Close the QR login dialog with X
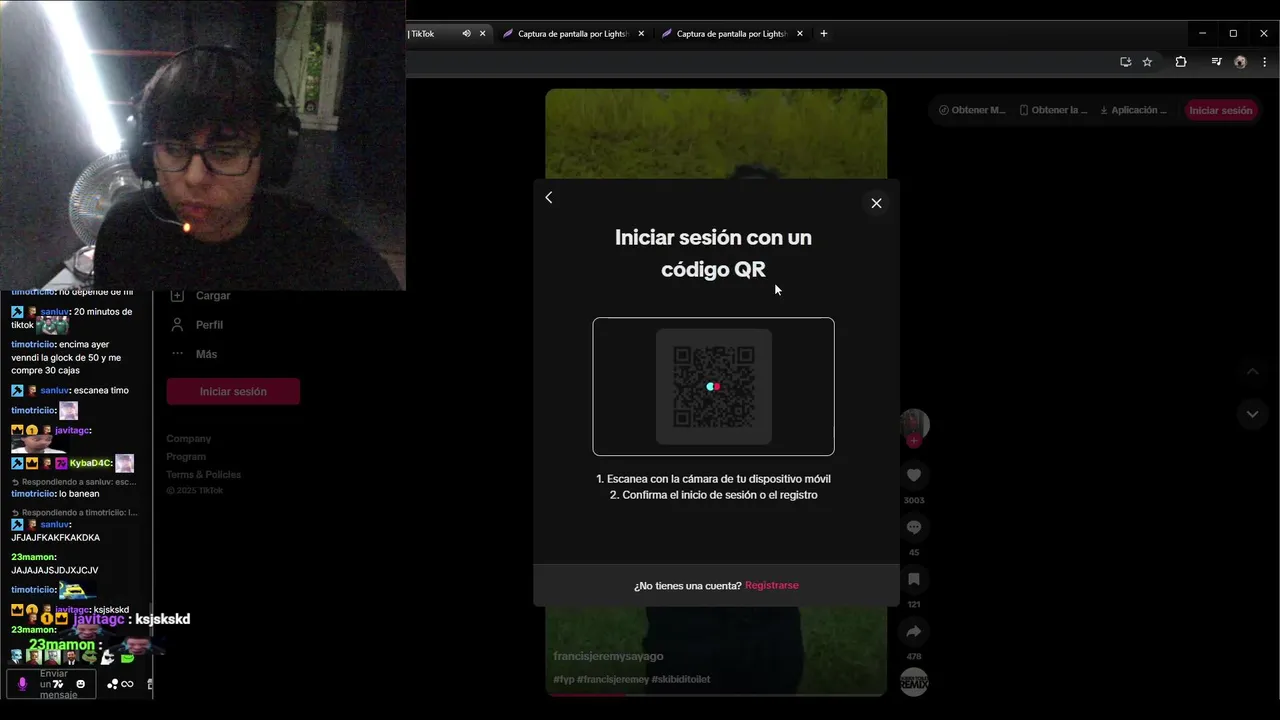Viewport: 1280px width, 720px height. click(876, 203)
